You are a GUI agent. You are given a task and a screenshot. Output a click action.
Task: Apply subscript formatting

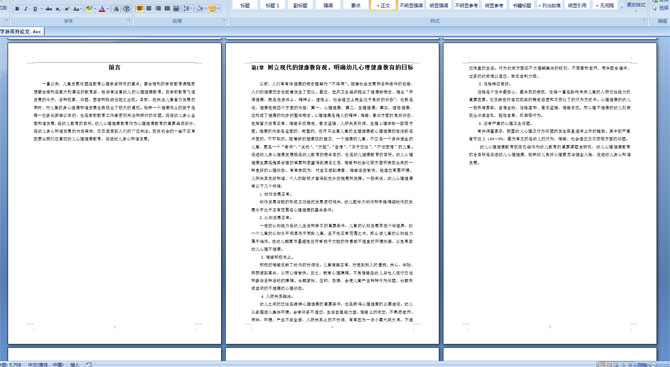(58, 9)
